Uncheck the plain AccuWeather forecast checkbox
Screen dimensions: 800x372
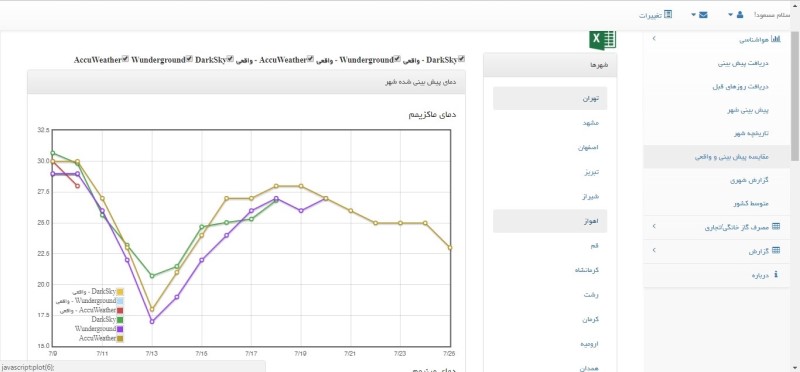click(x=126, y=59)
